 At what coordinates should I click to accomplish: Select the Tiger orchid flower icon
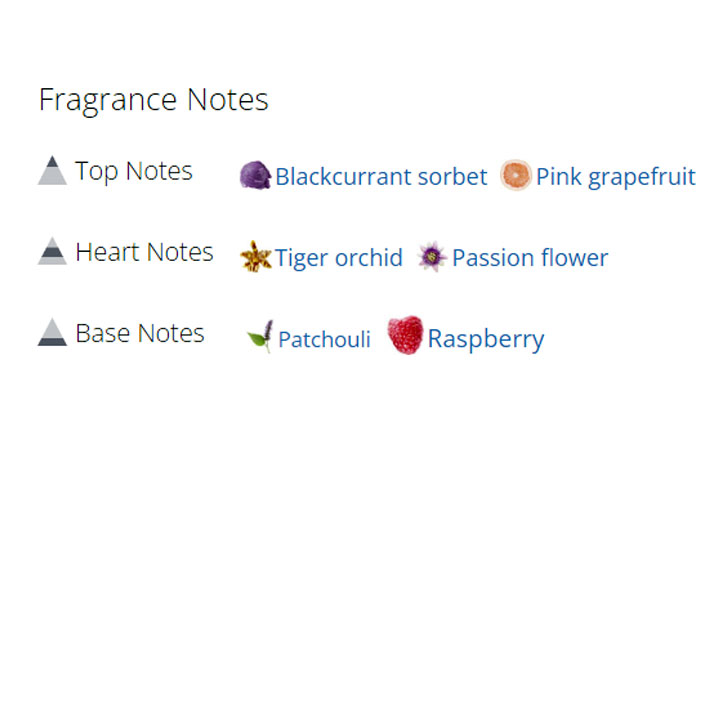click(256, 257)
